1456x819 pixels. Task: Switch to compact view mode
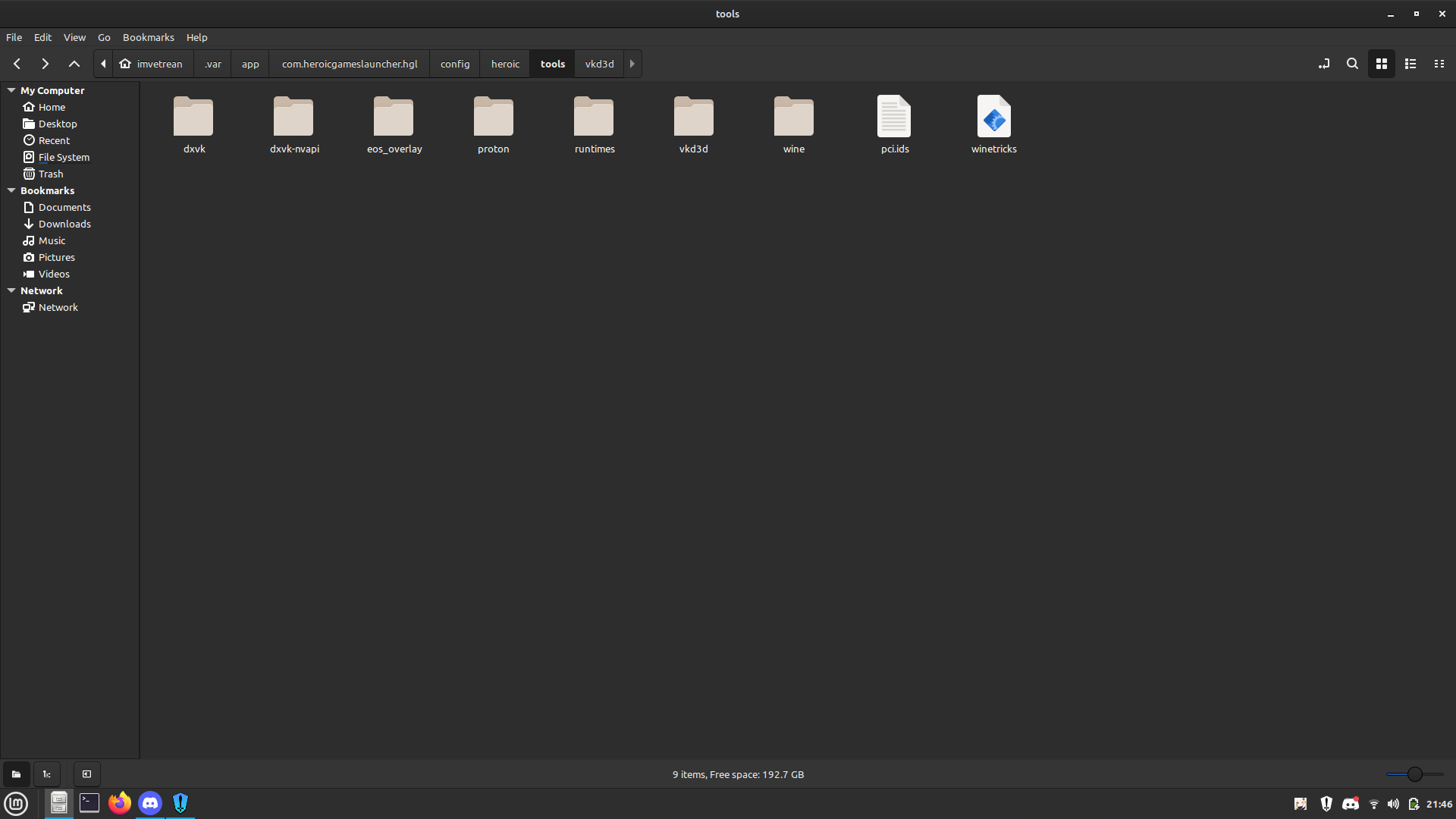pos(1439,64)
